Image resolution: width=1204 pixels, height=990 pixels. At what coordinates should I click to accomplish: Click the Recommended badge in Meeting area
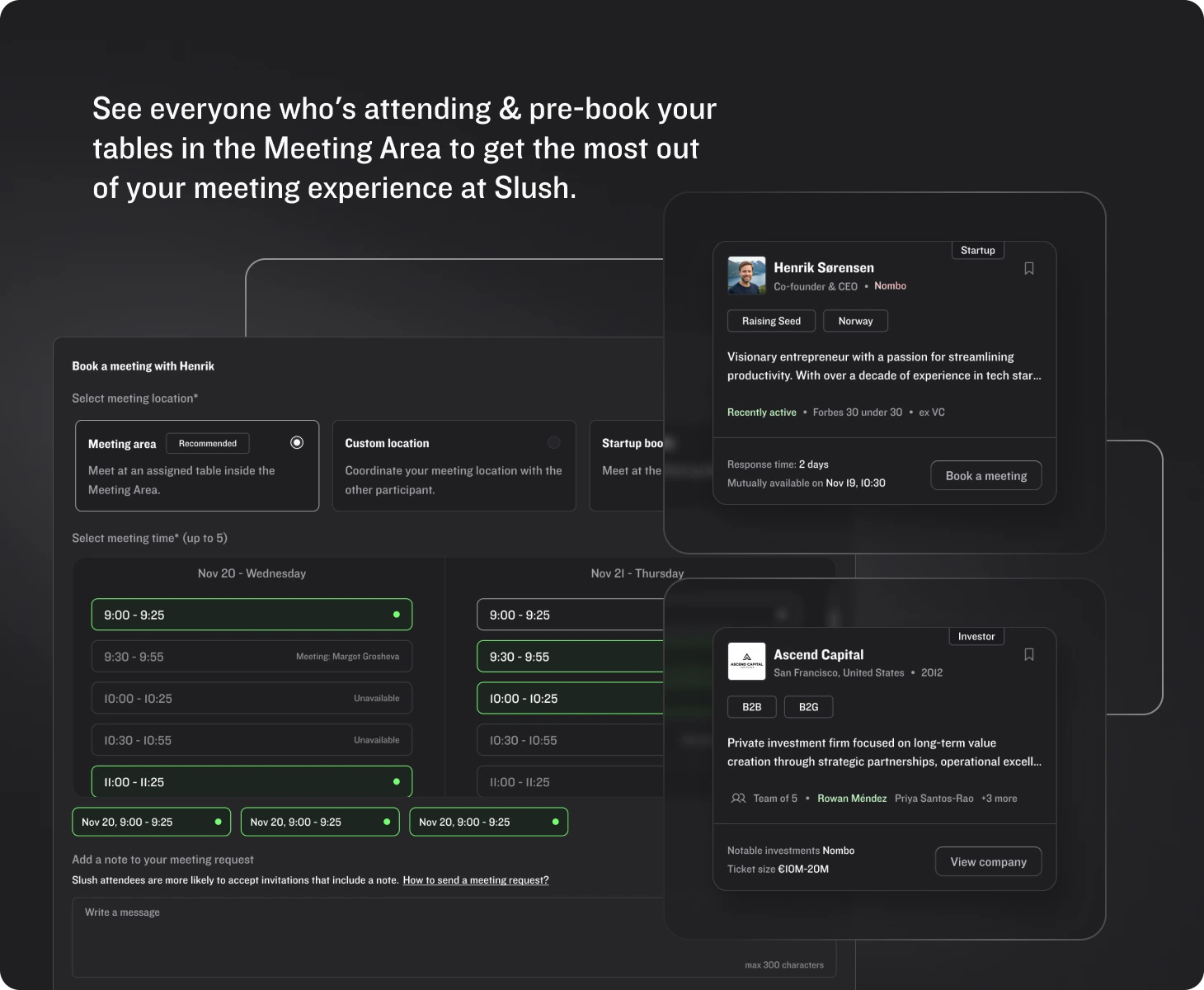pyautogui.click(x=208, y=443)
